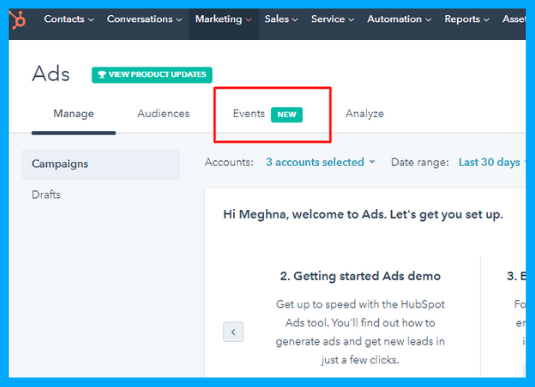Open the Sales menu
Image resolution: width=535 pixels, height=387 pixels.
point(281,19)
